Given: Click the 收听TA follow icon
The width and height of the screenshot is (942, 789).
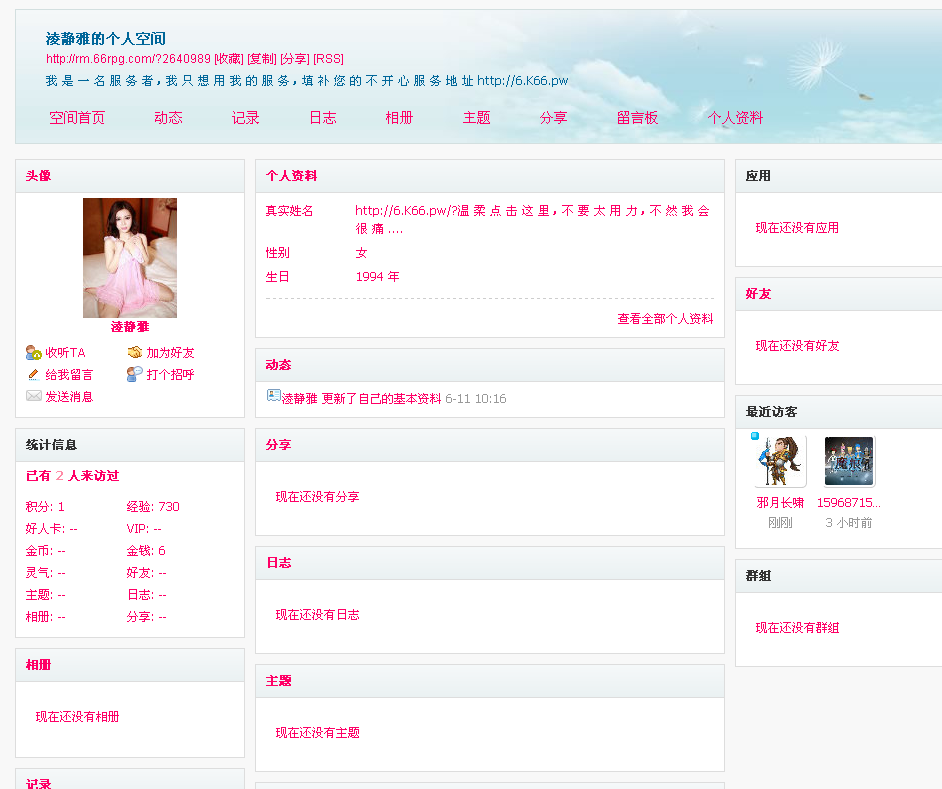Looking at the screenshot, I should 34,353.
